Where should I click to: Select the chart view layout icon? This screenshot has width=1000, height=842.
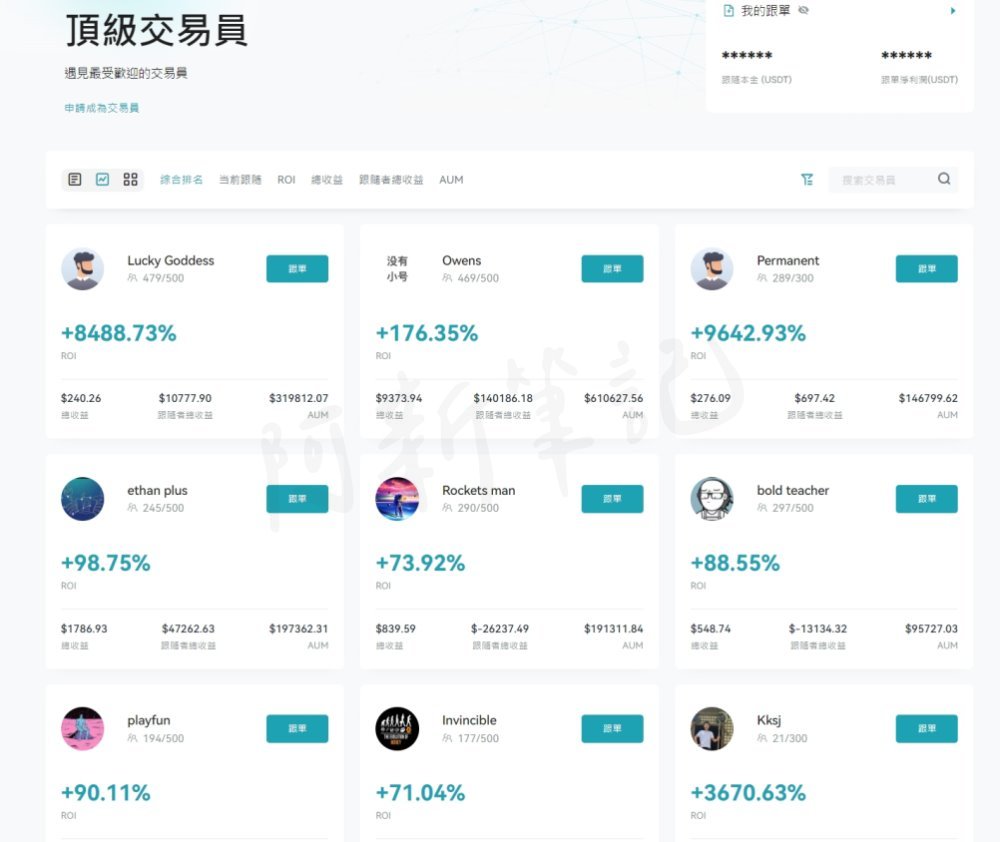click(x=104, y=179)
